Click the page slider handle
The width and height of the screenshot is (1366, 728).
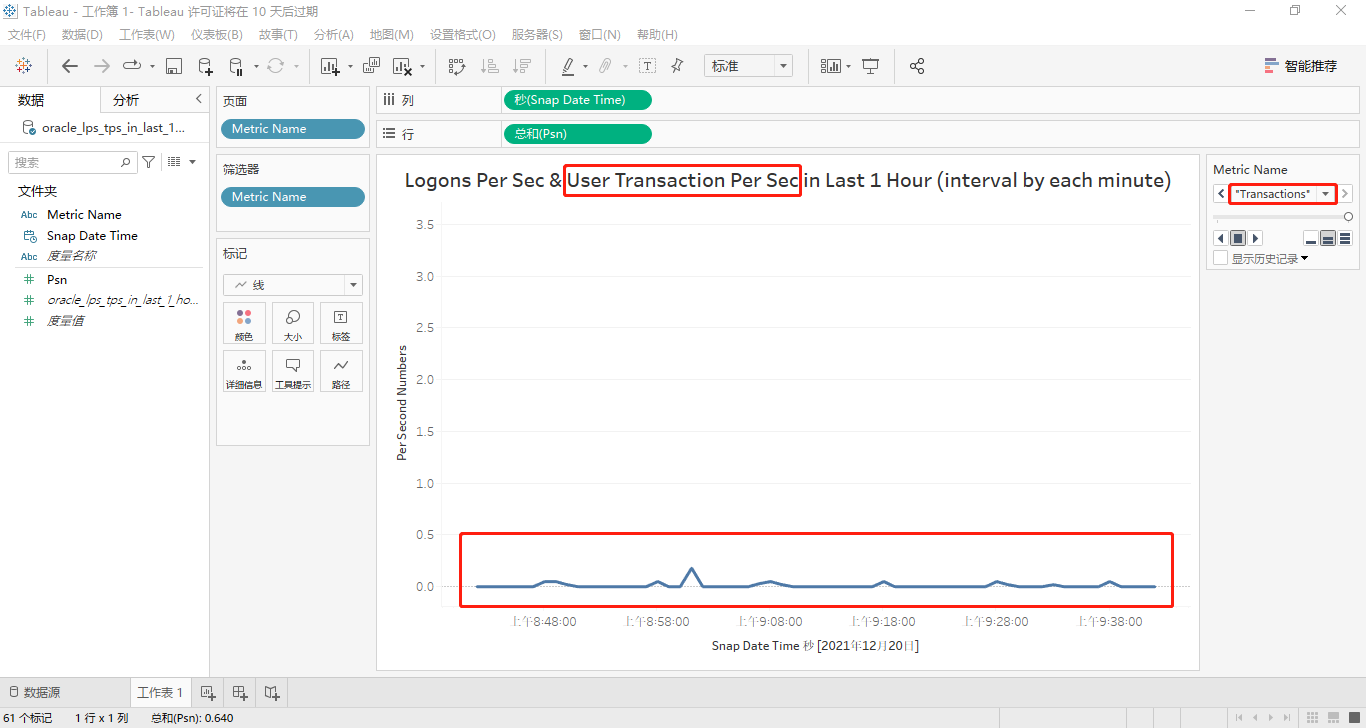[1348, 216]
